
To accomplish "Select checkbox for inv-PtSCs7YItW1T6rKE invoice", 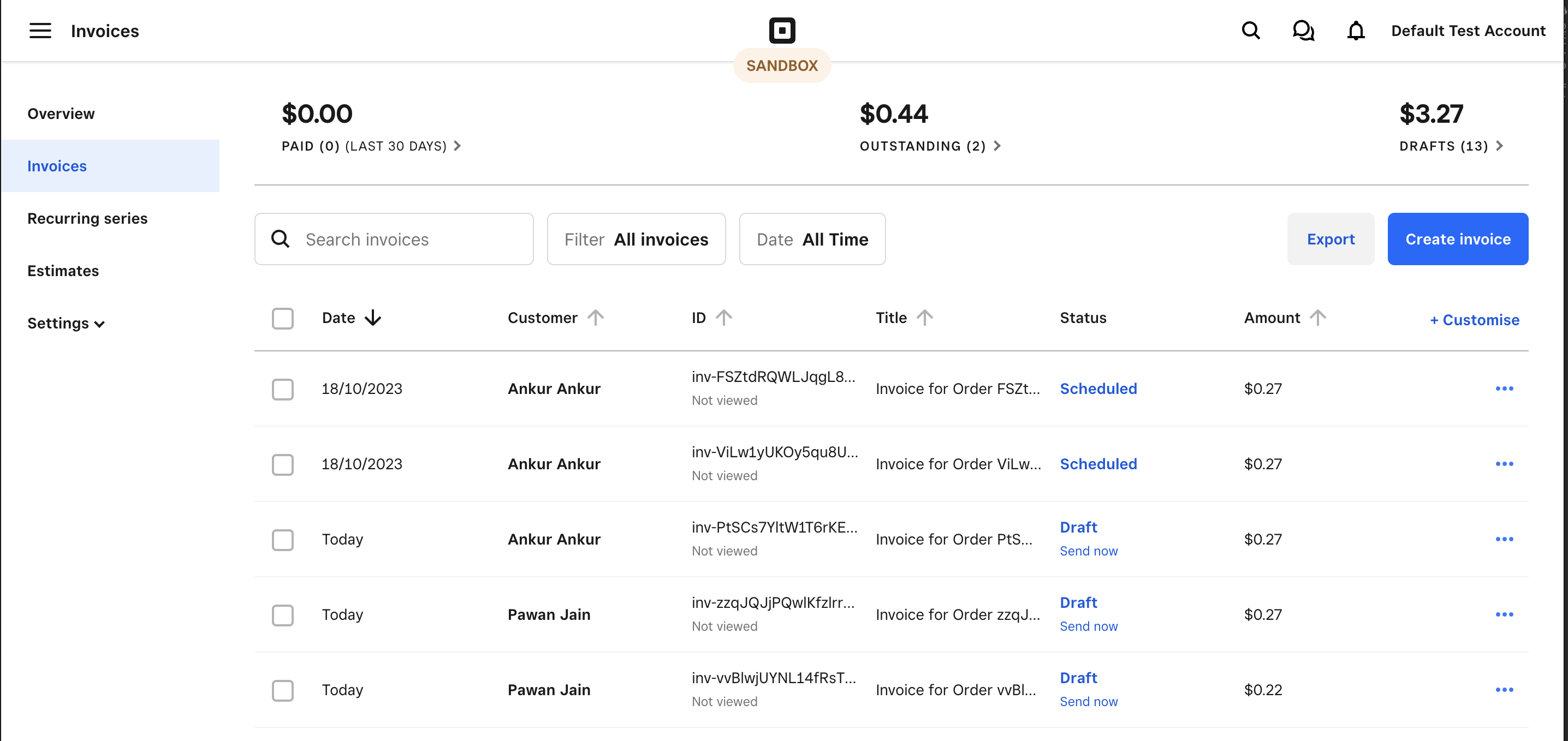I will coord(282,540).
